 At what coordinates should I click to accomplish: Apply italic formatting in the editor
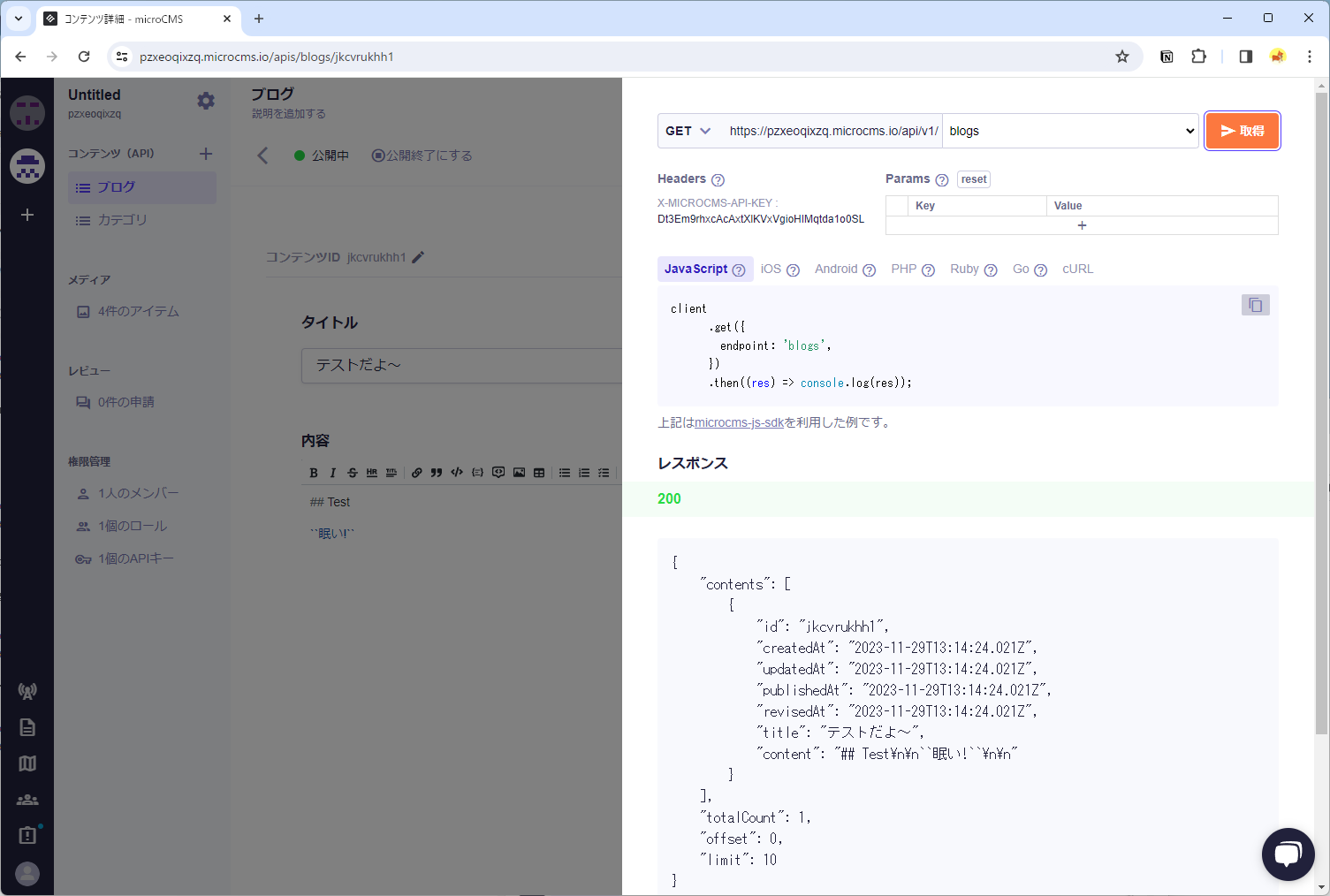(333, 473)
